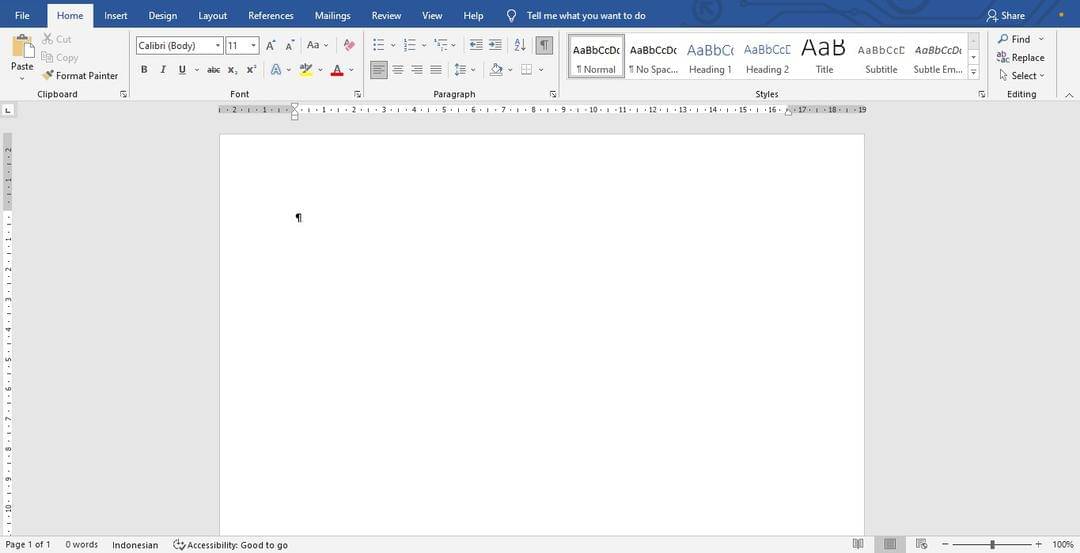
Task: Click the Replace button
Action: click(1021, 58)
